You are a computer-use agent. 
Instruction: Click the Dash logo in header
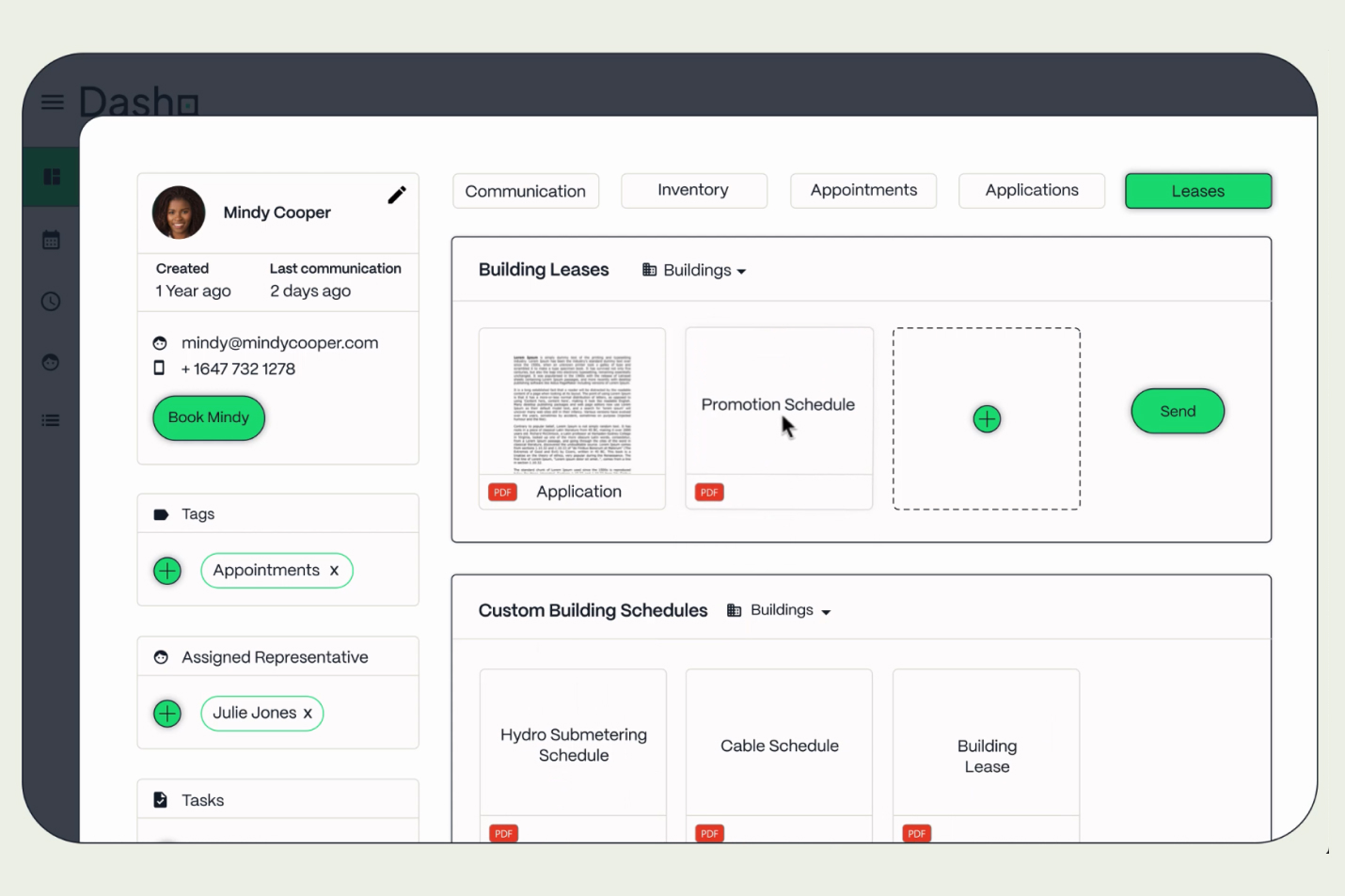pyautogui.click(x=139, y=102)
